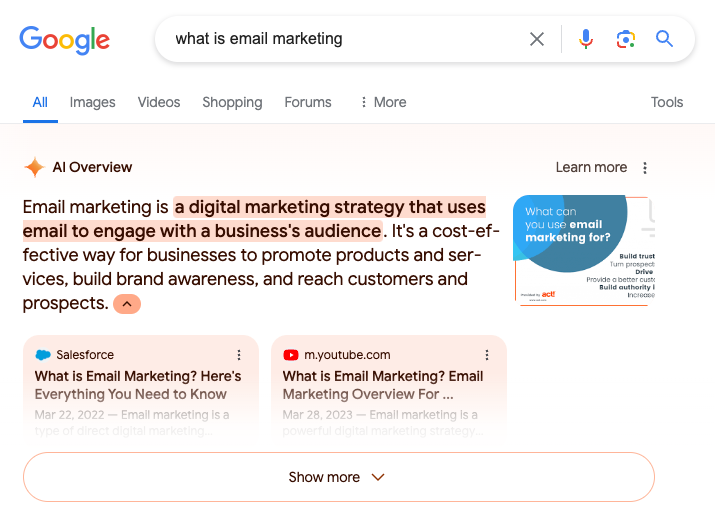Open AI Overview three-dot options menu
The height and width of the screenshot is (510, 715).
tap(645, 168)
